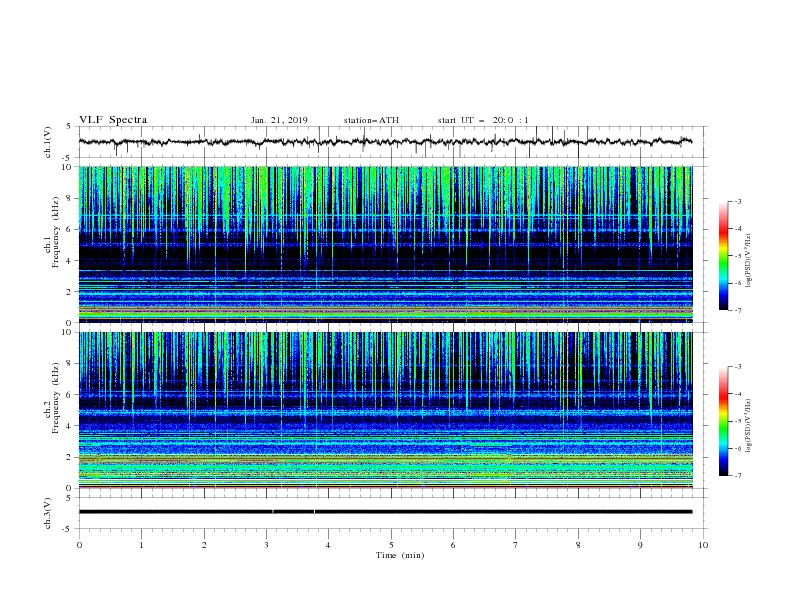Click the ch.2 spectrogram color scale bar
792x612 pixels.
pos(724,421)
